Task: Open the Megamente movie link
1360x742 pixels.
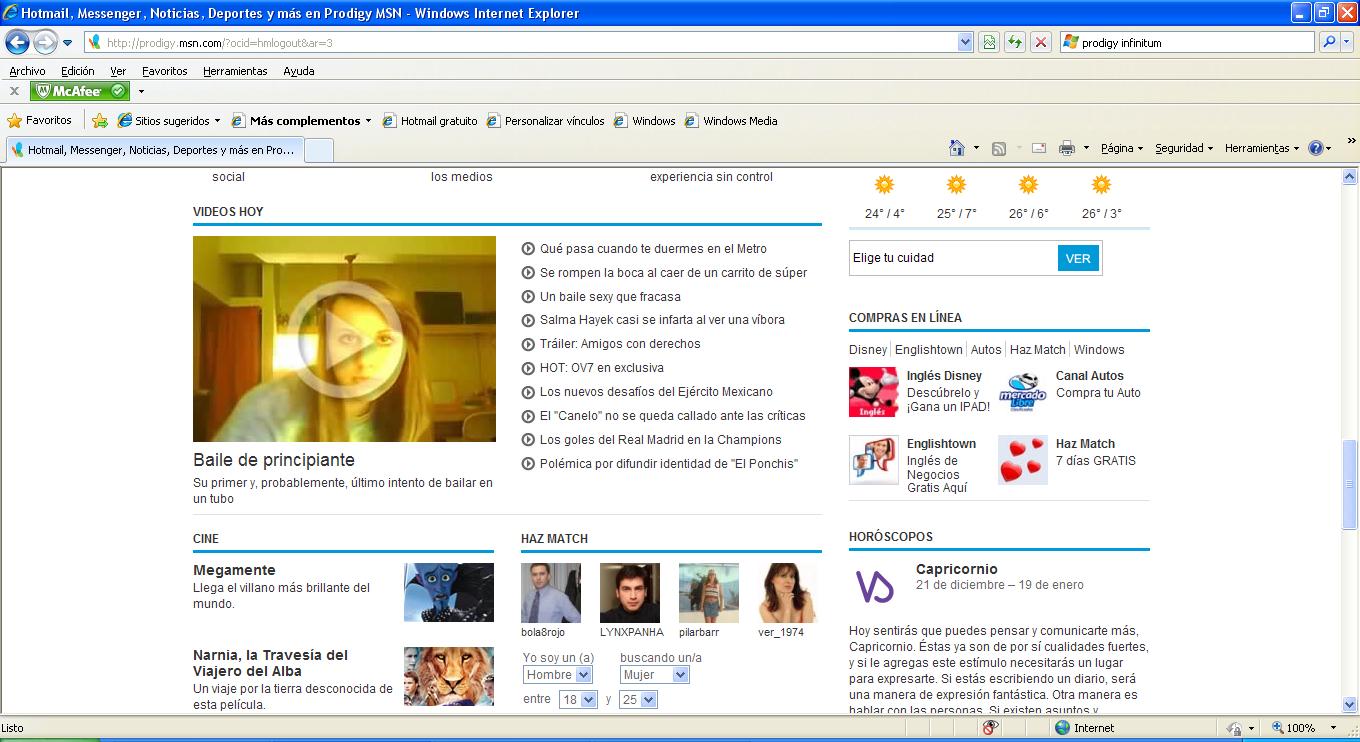Action: tap(234, 570)
